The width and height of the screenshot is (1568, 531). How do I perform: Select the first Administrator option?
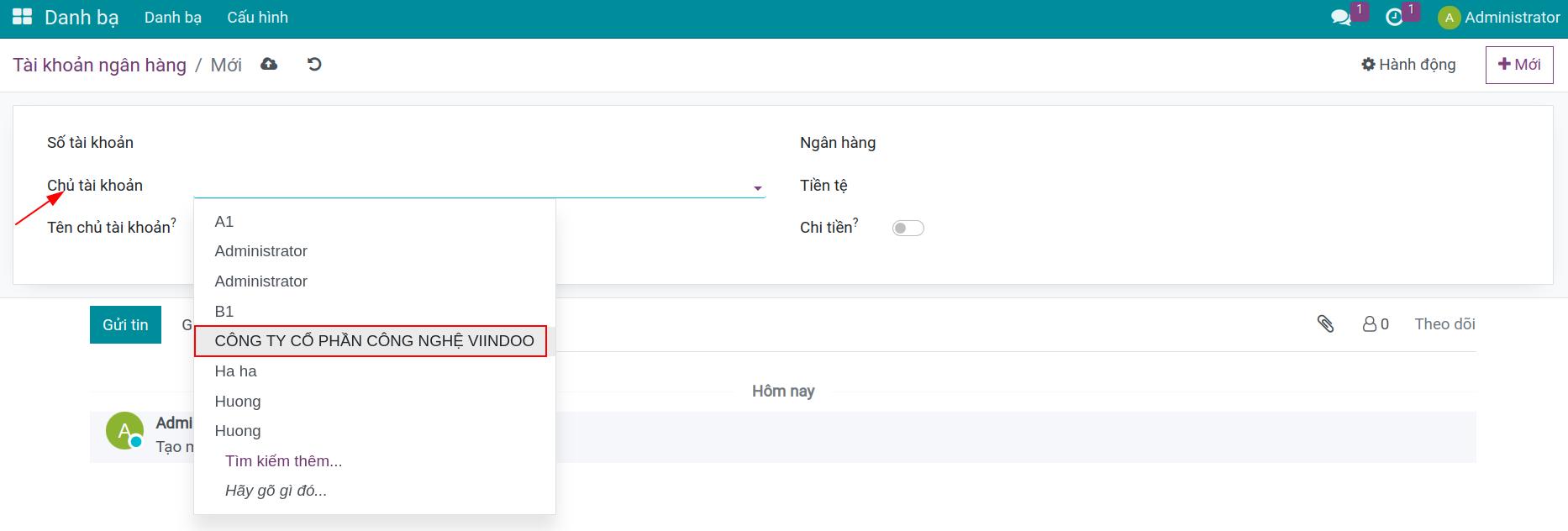pyautogui.click(x=375, y=251)
